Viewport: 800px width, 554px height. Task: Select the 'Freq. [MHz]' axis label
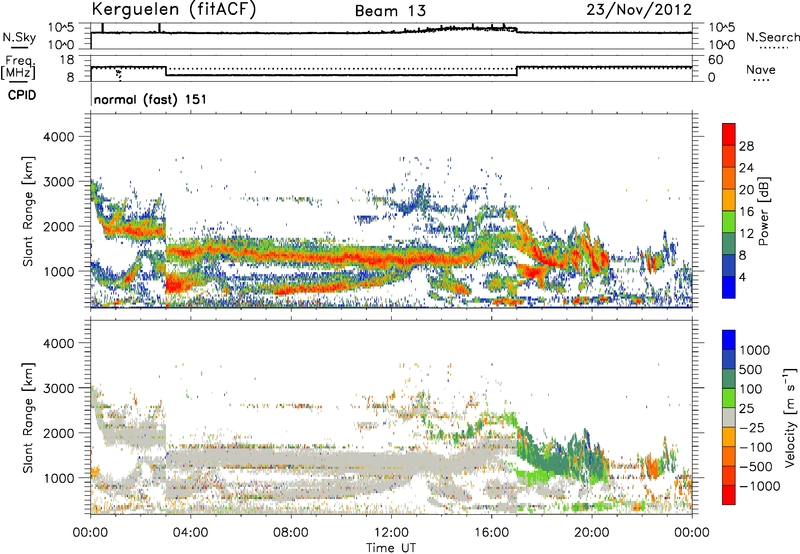tap(18, 68)
